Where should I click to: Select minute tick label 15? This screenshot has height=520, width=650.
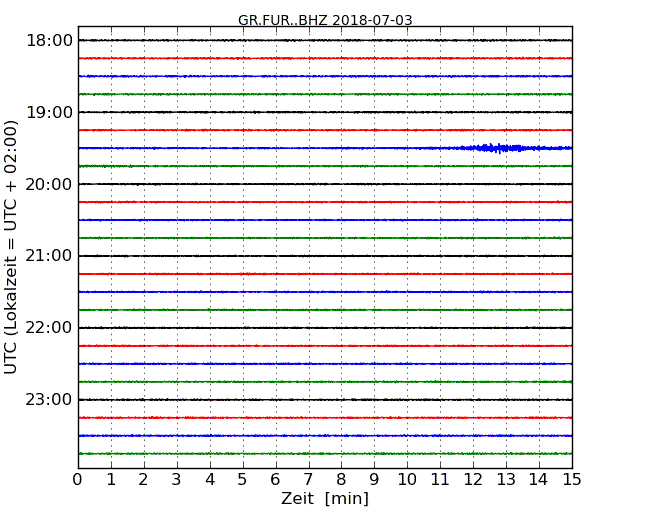pos(572,479)
